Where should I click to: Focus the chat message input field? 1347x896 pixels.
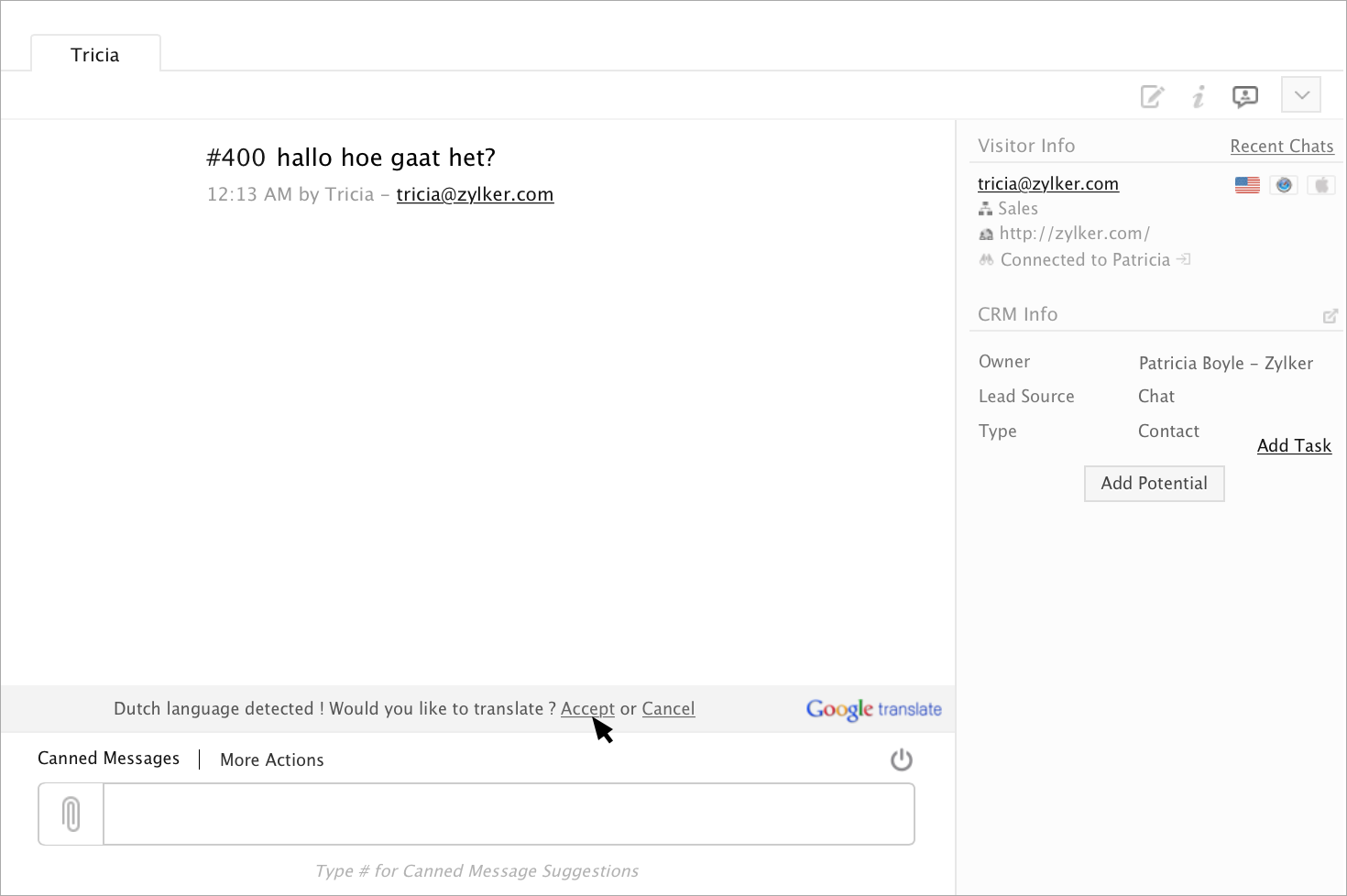click(509, 814)
